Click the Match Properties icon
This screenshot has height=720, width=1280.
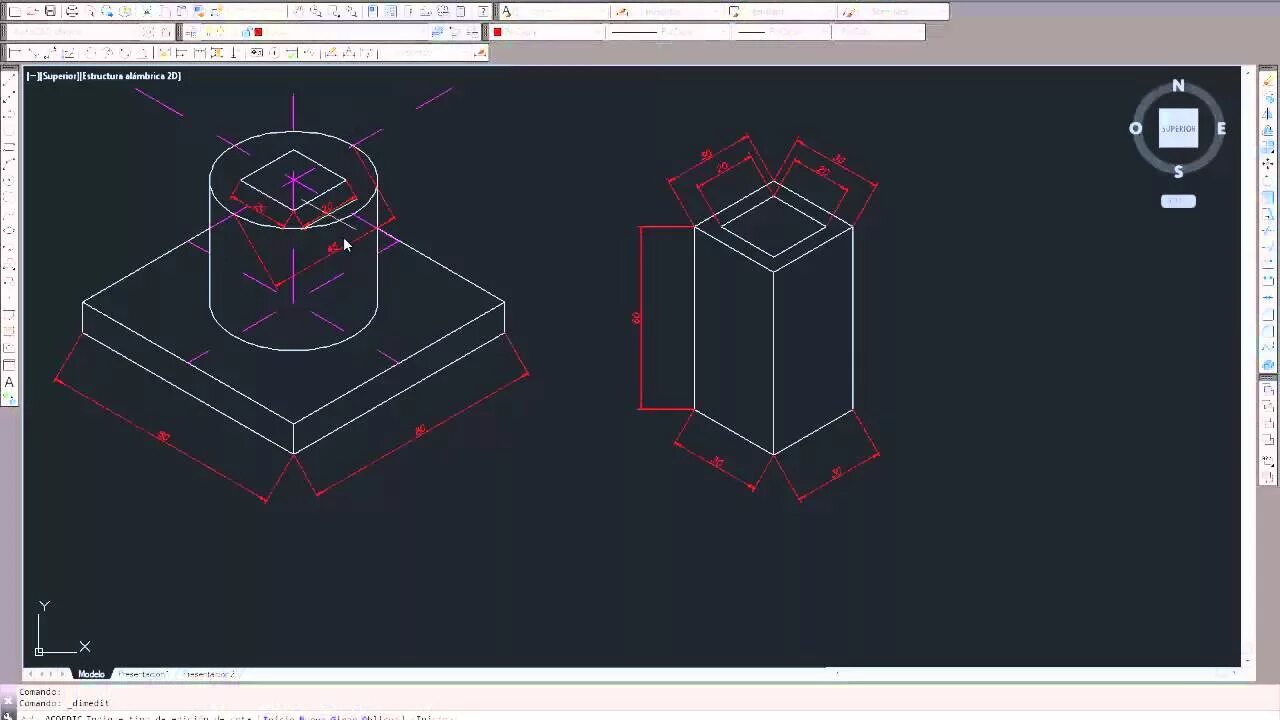coord(199,12)
